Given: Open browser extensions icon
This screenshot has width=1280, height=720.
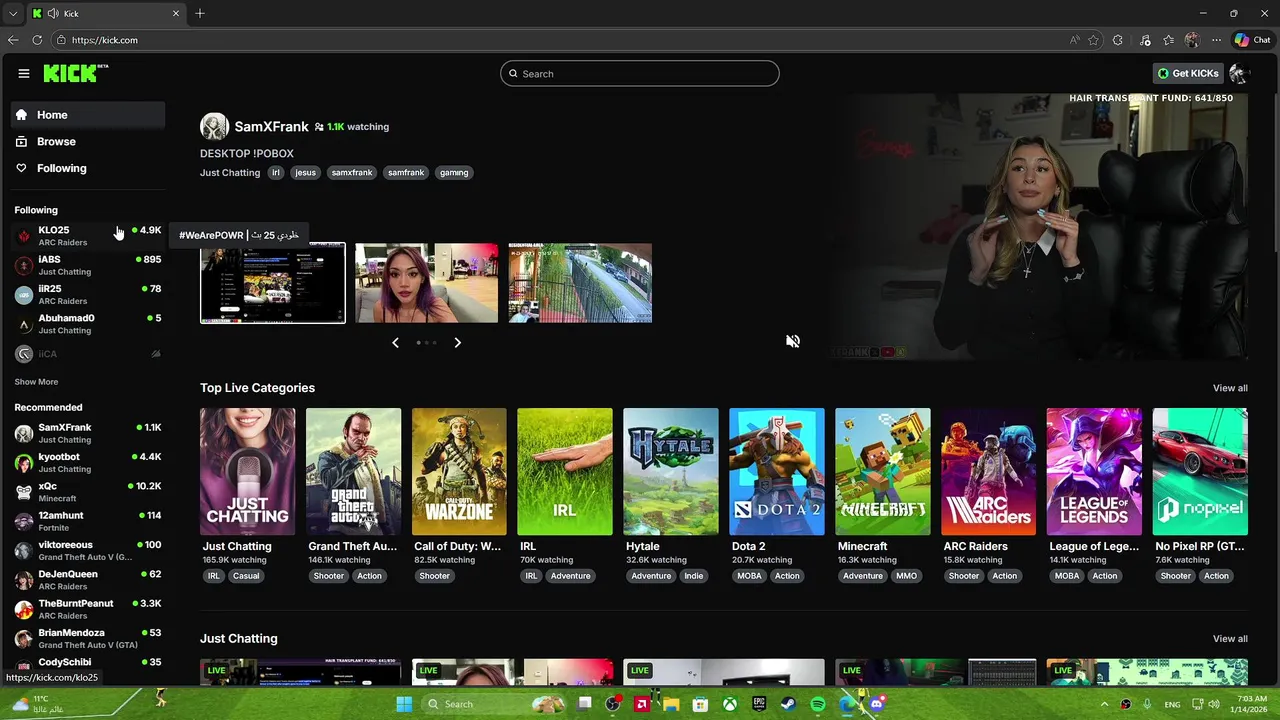Looking at the screenshot, I should click(x=1117, y=40).
